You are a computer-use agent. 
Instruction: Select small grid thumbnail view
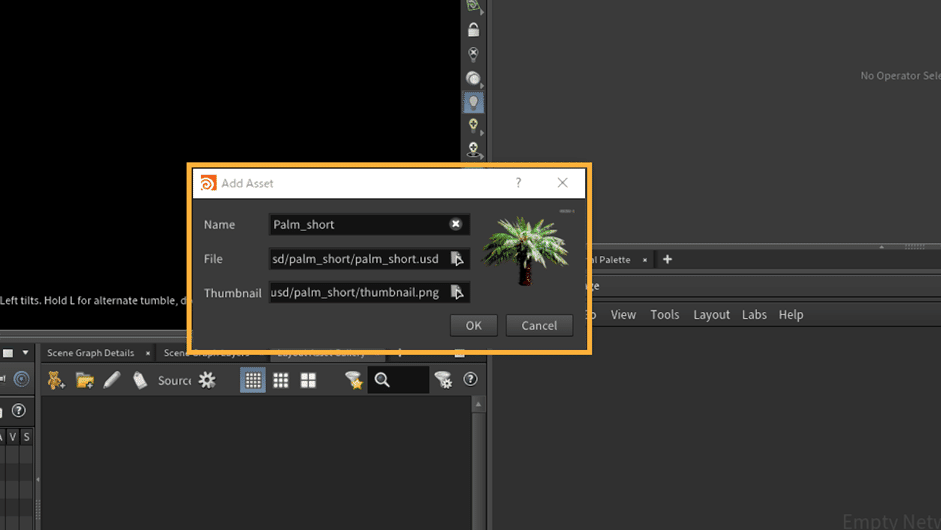click(x=253, y=380)
